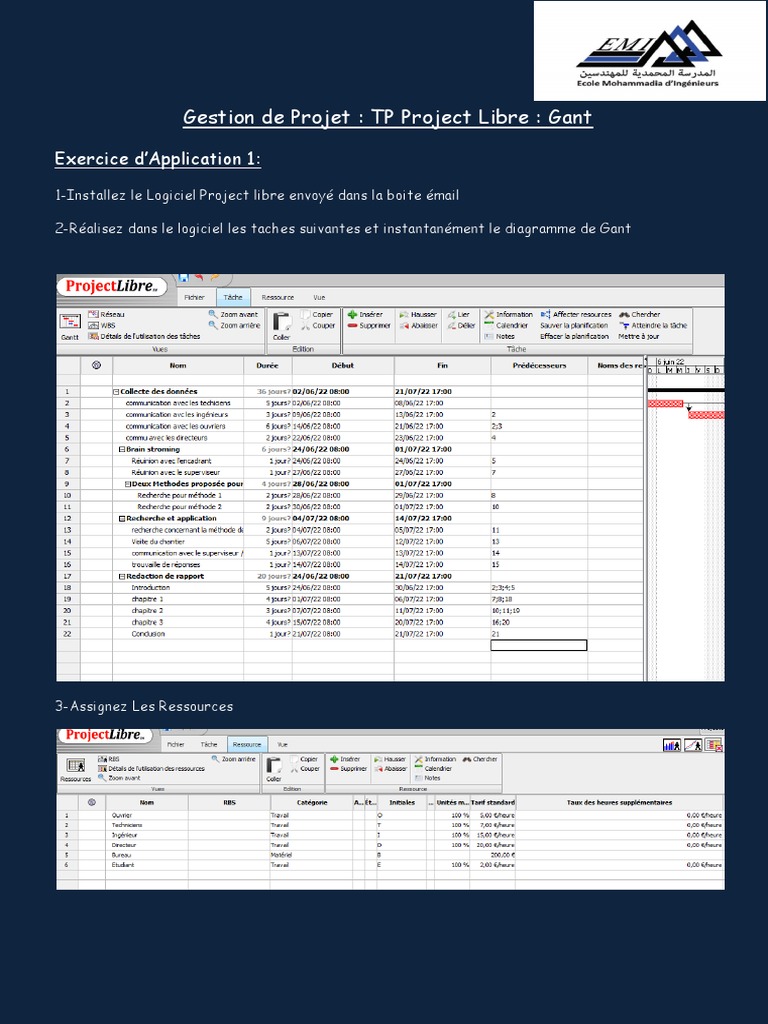Select the chapitre 2 task row

point(351,611)
